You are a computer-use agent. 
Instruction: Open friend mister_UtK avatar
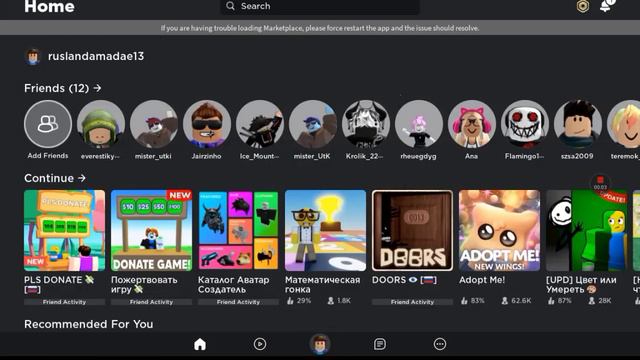(x=313, y=124)
